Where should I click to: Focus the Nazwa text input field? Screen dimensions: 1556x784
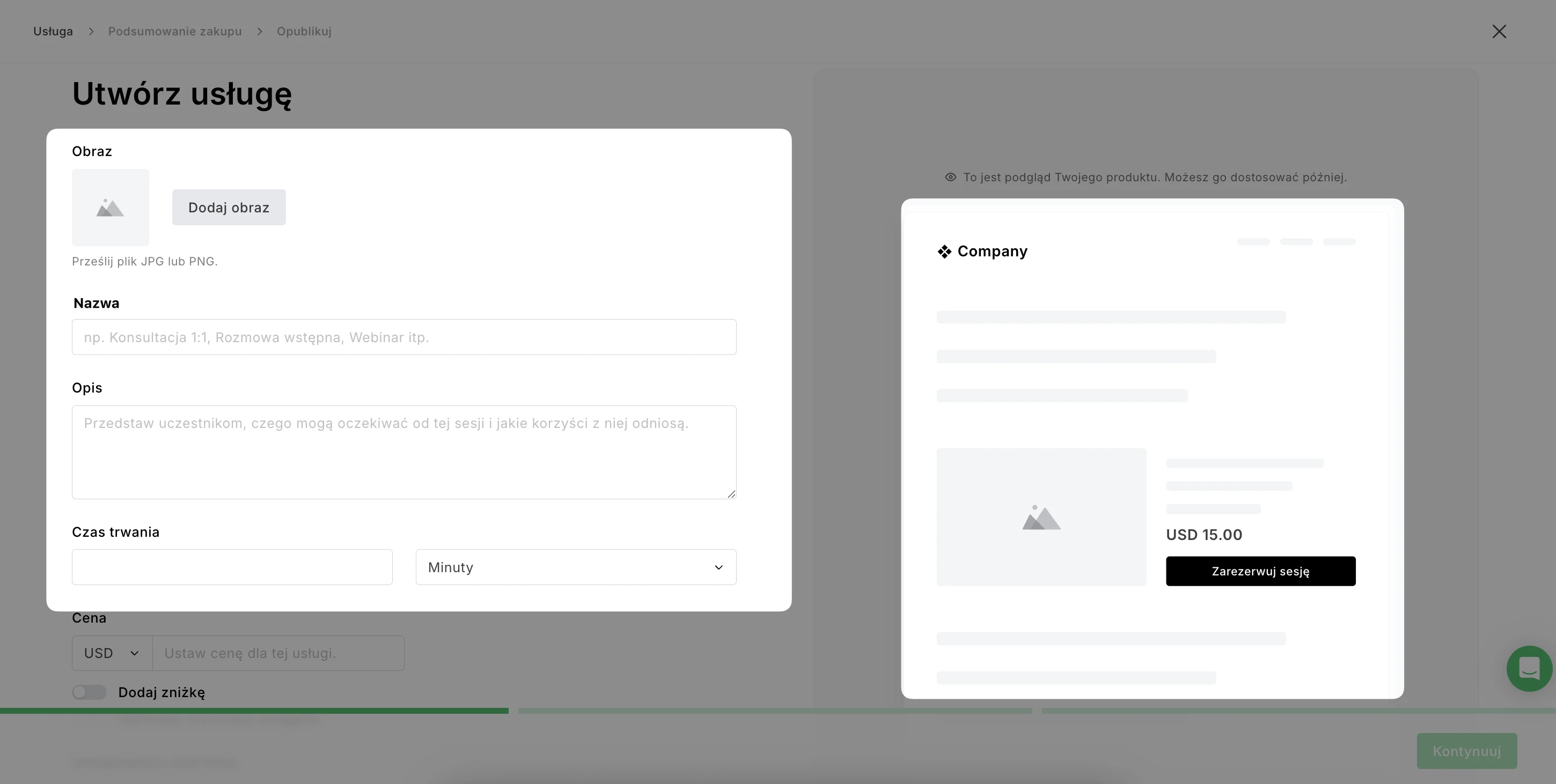click(403, 337)
